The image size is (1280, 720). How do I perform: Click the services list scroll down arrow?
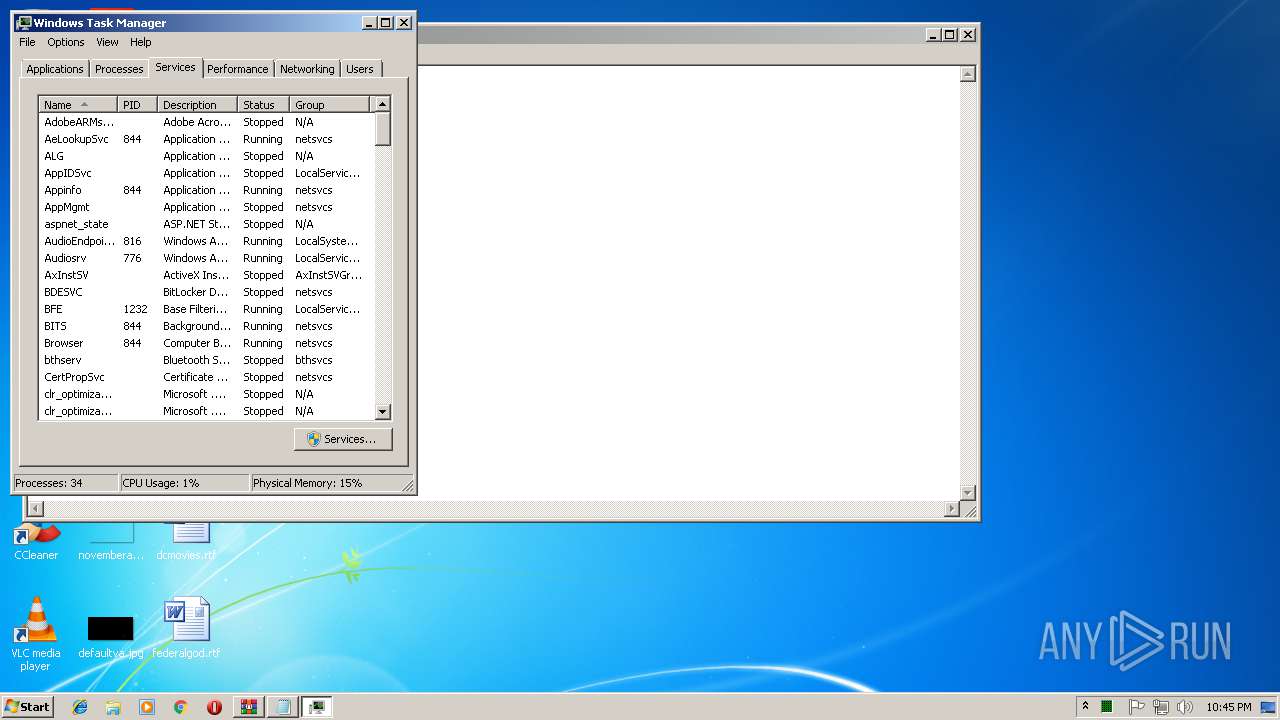(x=382, y=411)
